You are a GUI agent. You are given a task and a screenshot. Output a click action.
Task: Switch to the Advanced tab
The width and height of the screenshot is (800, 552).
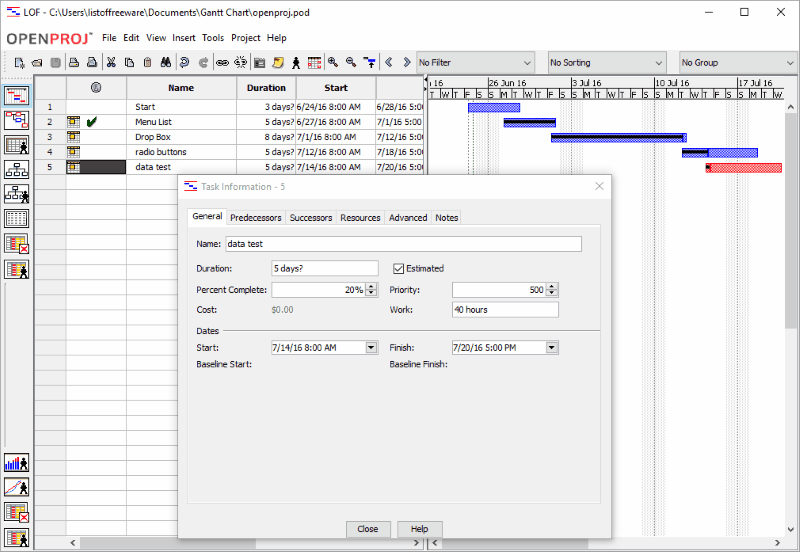tap(408, 218)
